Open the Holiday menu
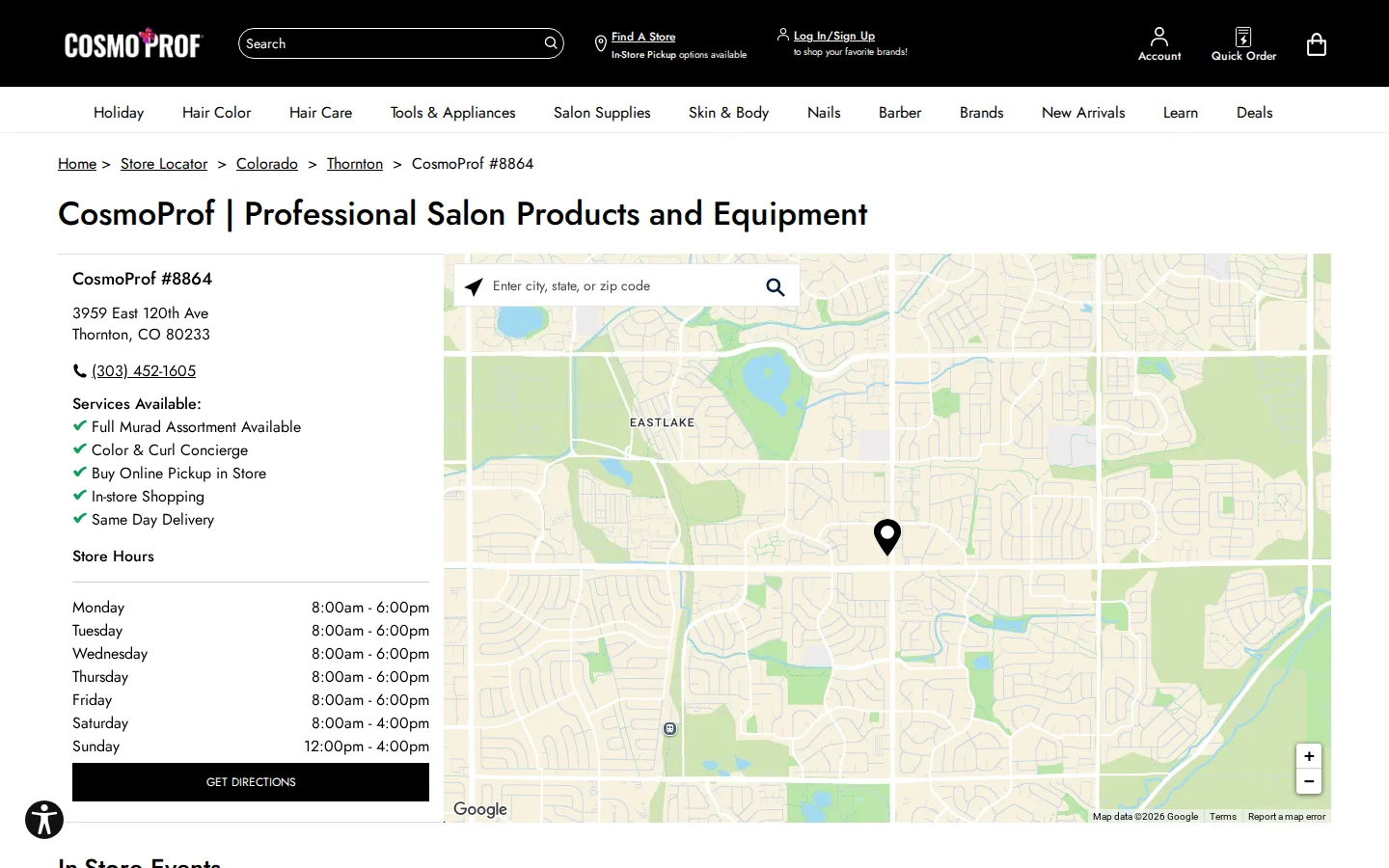This screenshot has width=1389, height=868. click(119, 113)
